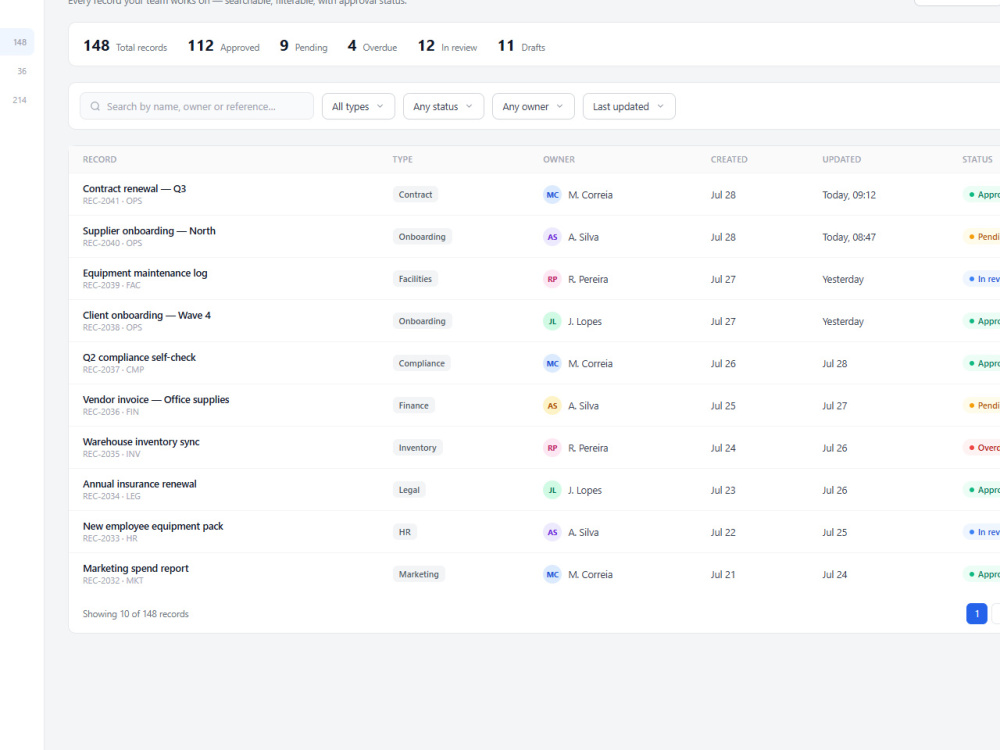The height and width of the screenshot is (750, 1000).
Task: Click the Overdue status on Warehouse inventory row
Action: (x=982, y=448)
